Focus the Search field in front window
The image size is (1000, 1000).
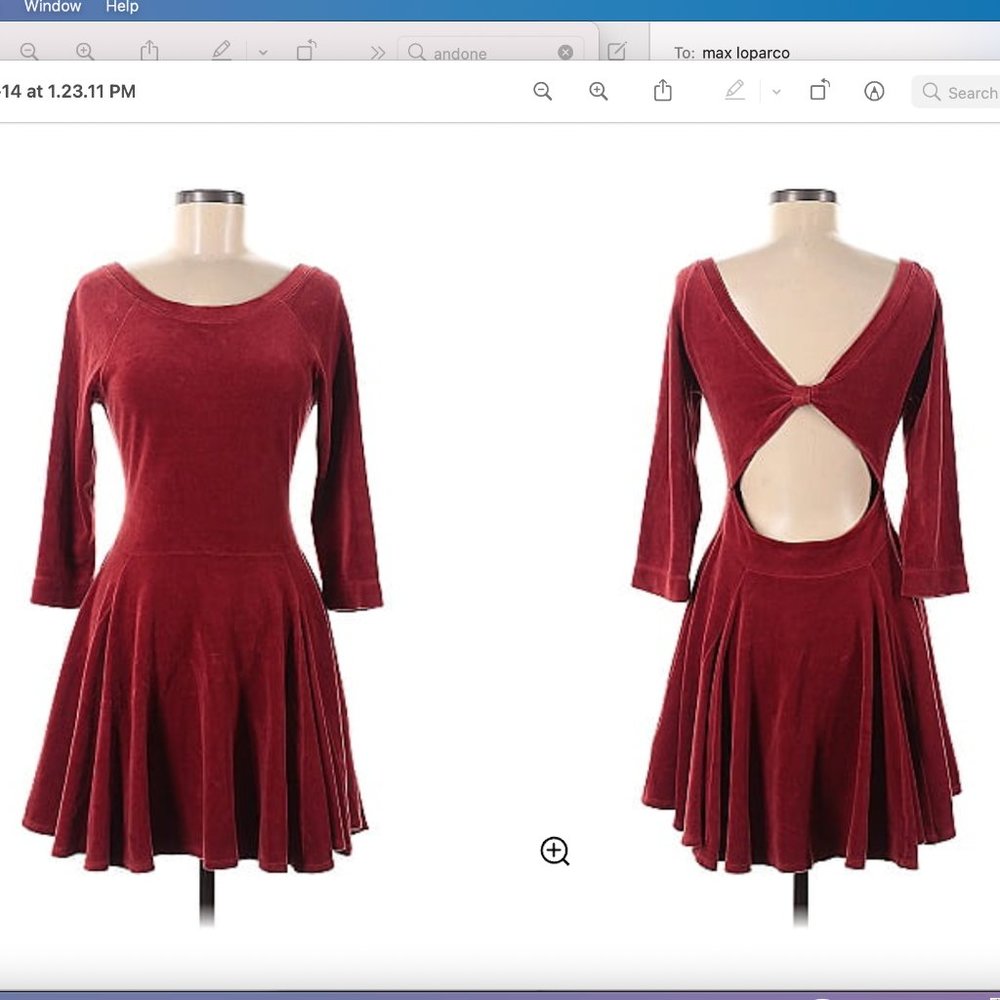pyautogui.click(x=955, y=92)
